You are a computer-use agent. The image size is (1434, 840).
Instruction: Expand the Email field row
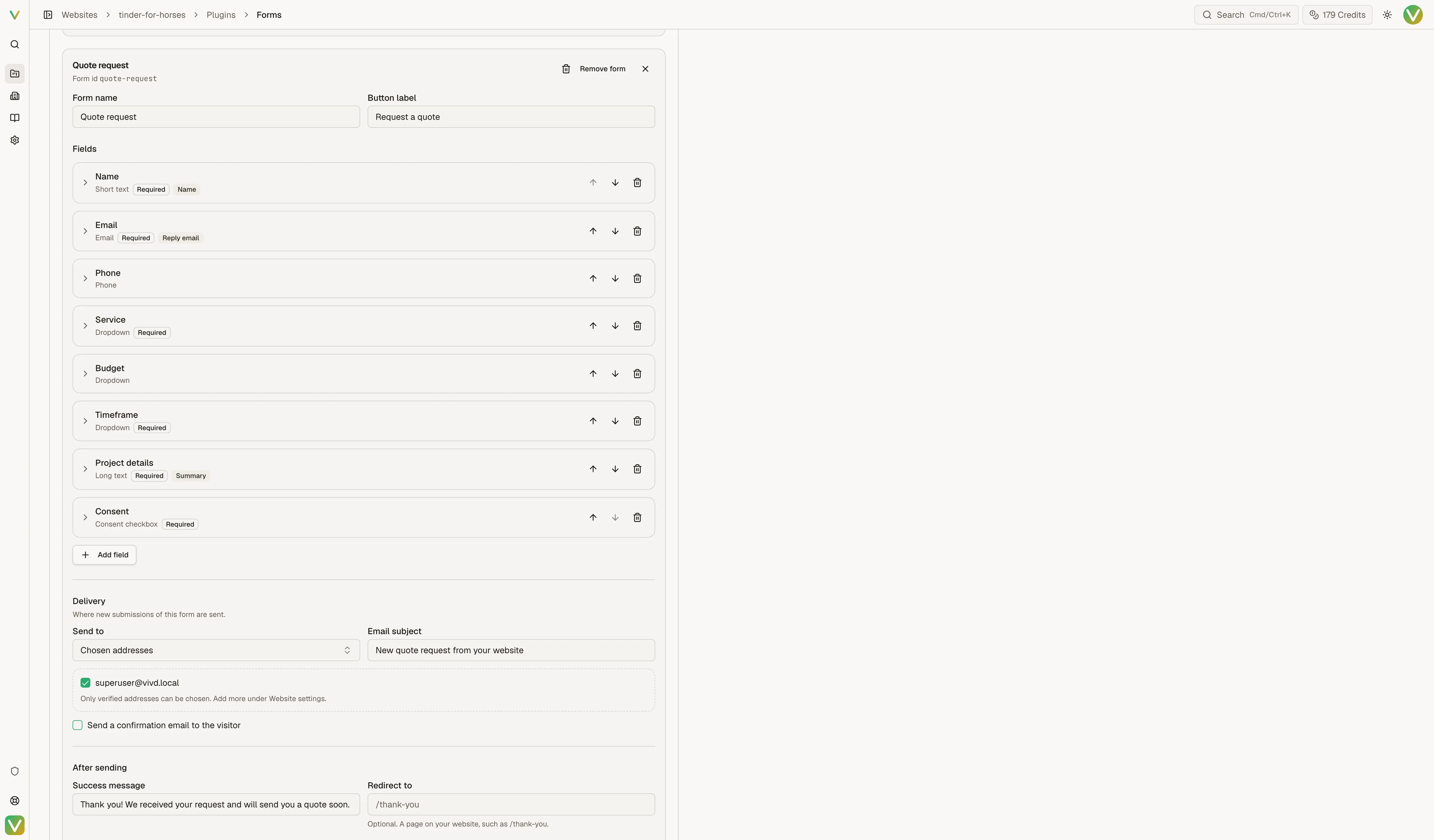tap(85, 231)
